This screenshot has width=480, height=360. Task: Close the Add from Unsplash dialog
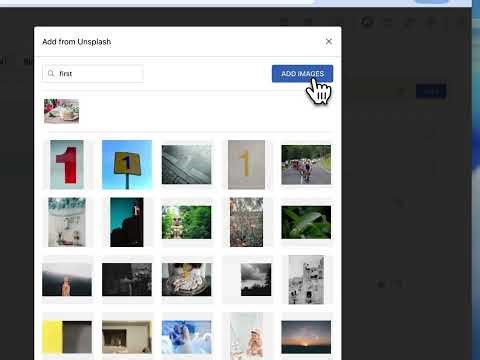tap(329, 41)
